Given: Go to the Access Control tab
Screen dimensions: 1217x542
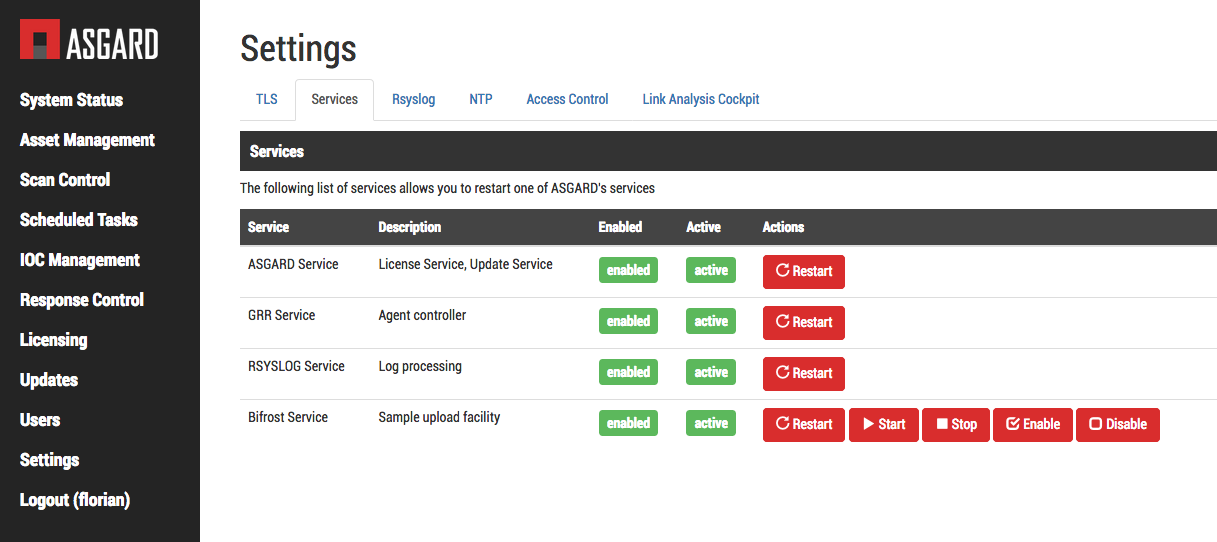Looking at the screenshot, I should point(567,99).
